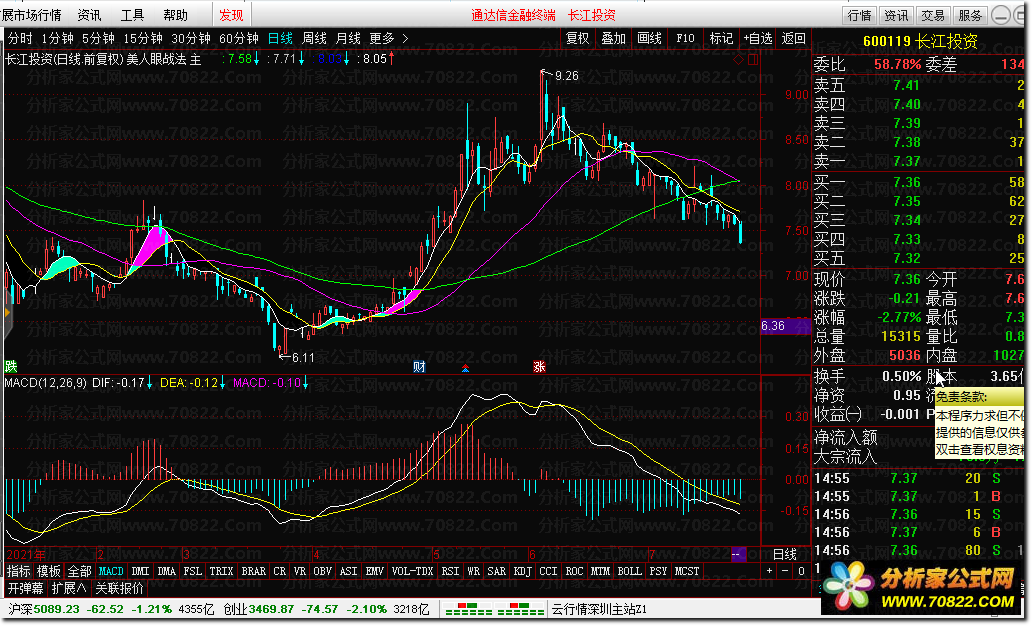Viewport: 1033px width, 626px height.
Task: Click the '+' zoom-in button beside the indicator tabs
Action: (x=769, y=571)
